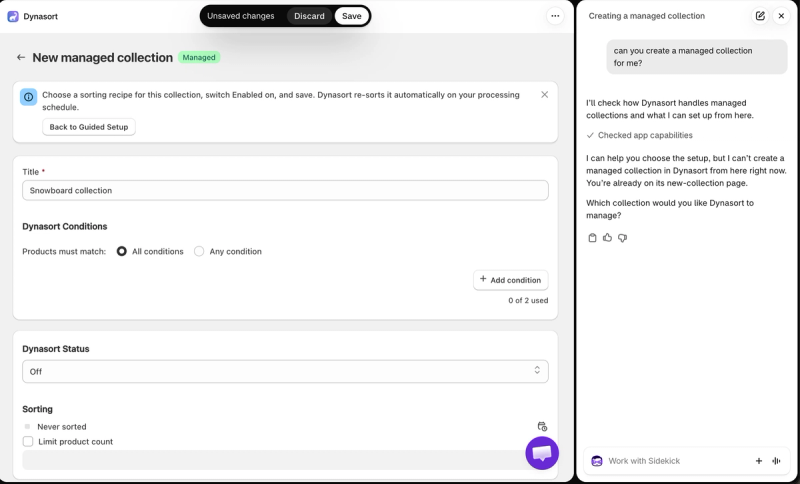Save the unsaved changes
800x484 pixels.
point(352,16)
